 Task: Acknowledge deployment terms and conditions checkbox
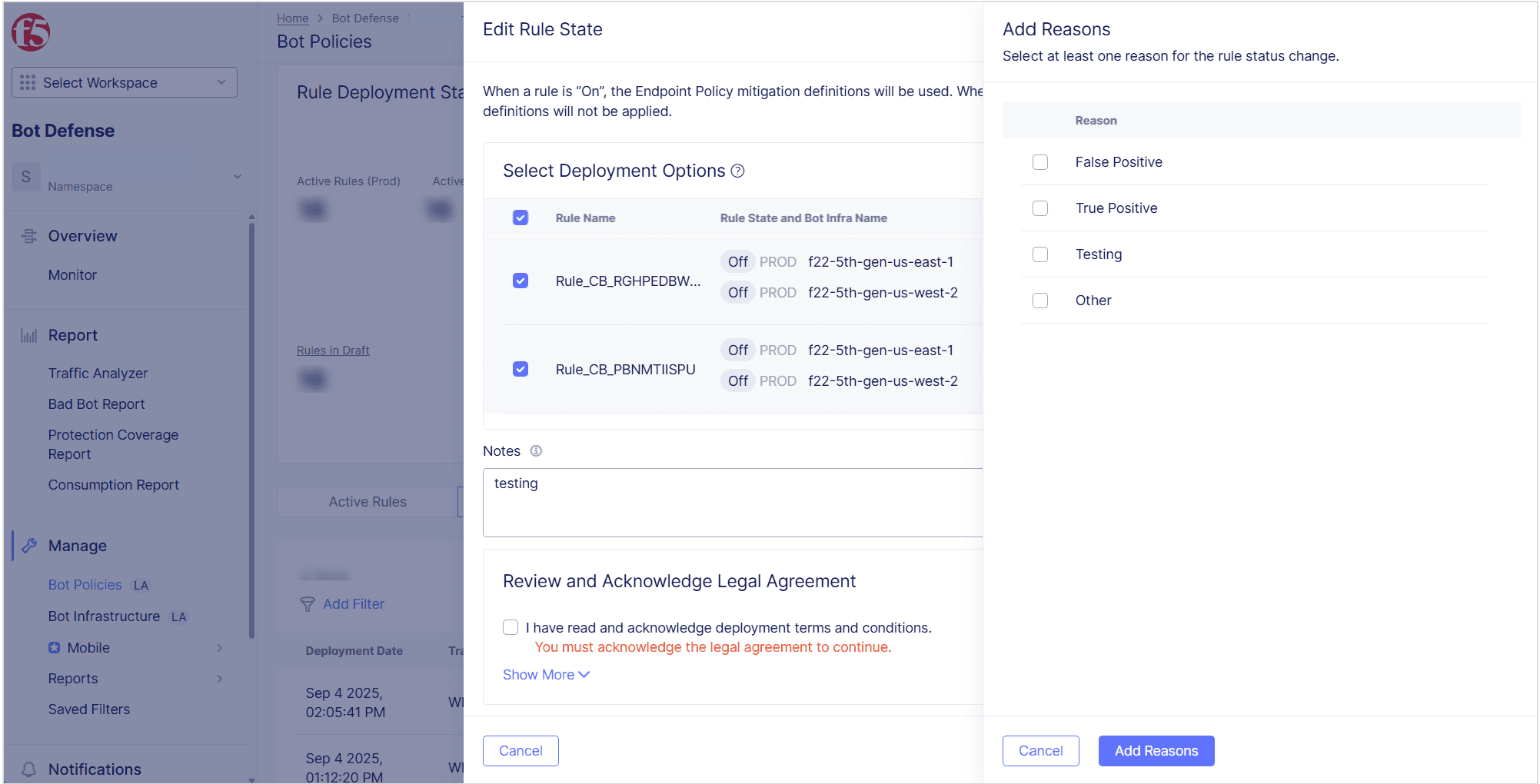click(511, 627)
